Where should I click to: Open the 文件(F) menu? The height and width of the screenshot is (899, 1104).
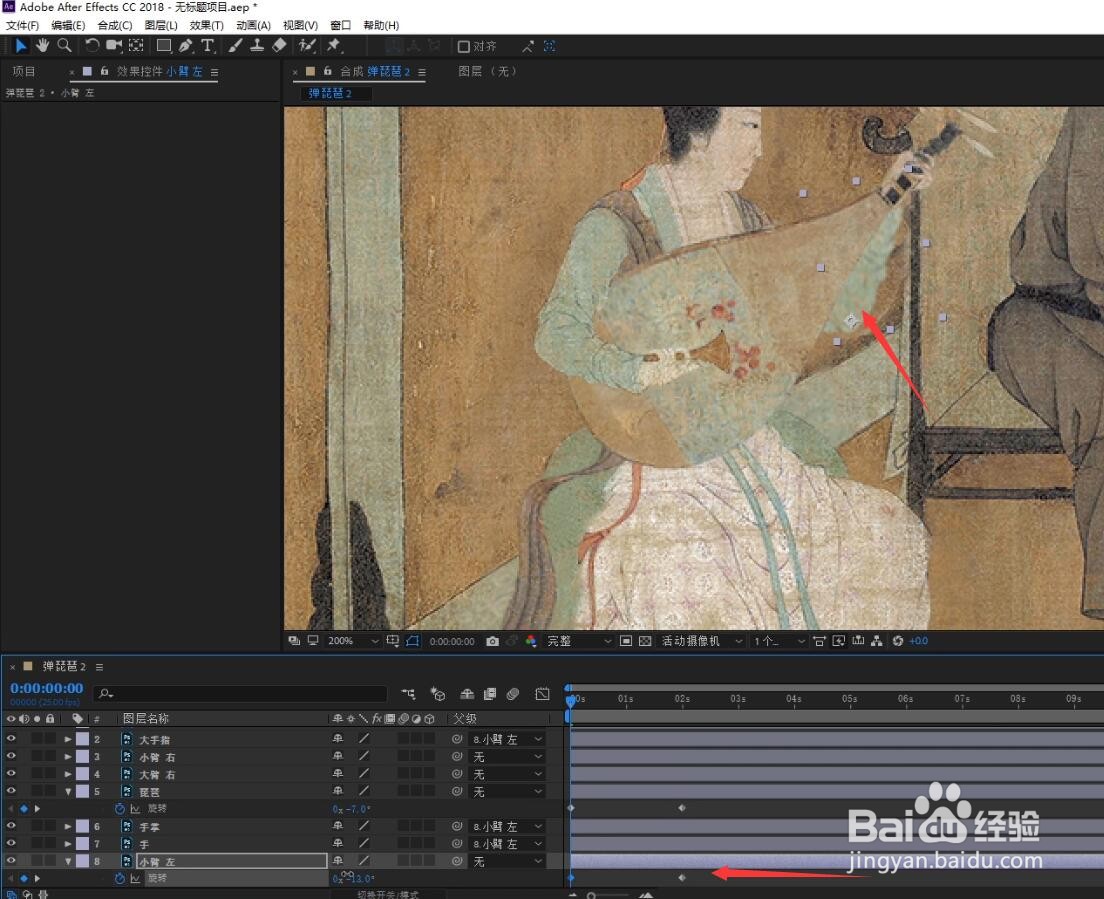pos(23,25)
